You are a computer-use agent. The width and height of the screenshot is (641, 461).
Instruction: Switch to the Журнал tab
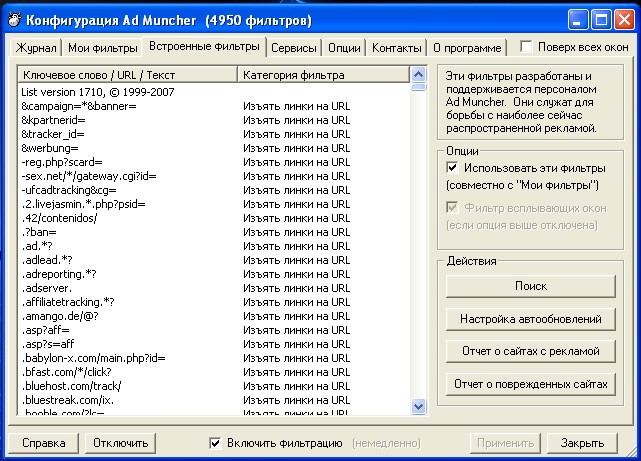click(36, 48)
